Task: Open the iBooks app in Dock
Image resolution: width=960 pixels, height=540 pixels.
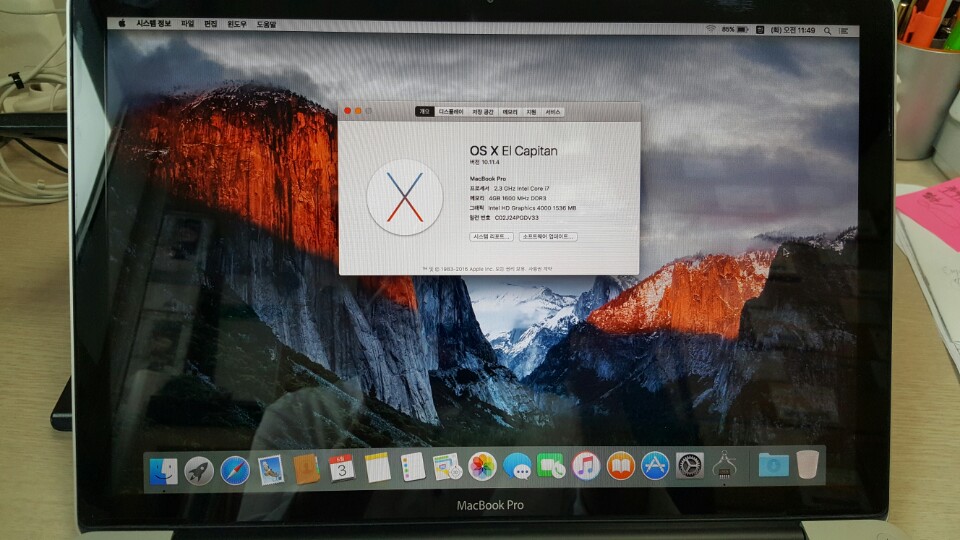Action: point(621,466)
